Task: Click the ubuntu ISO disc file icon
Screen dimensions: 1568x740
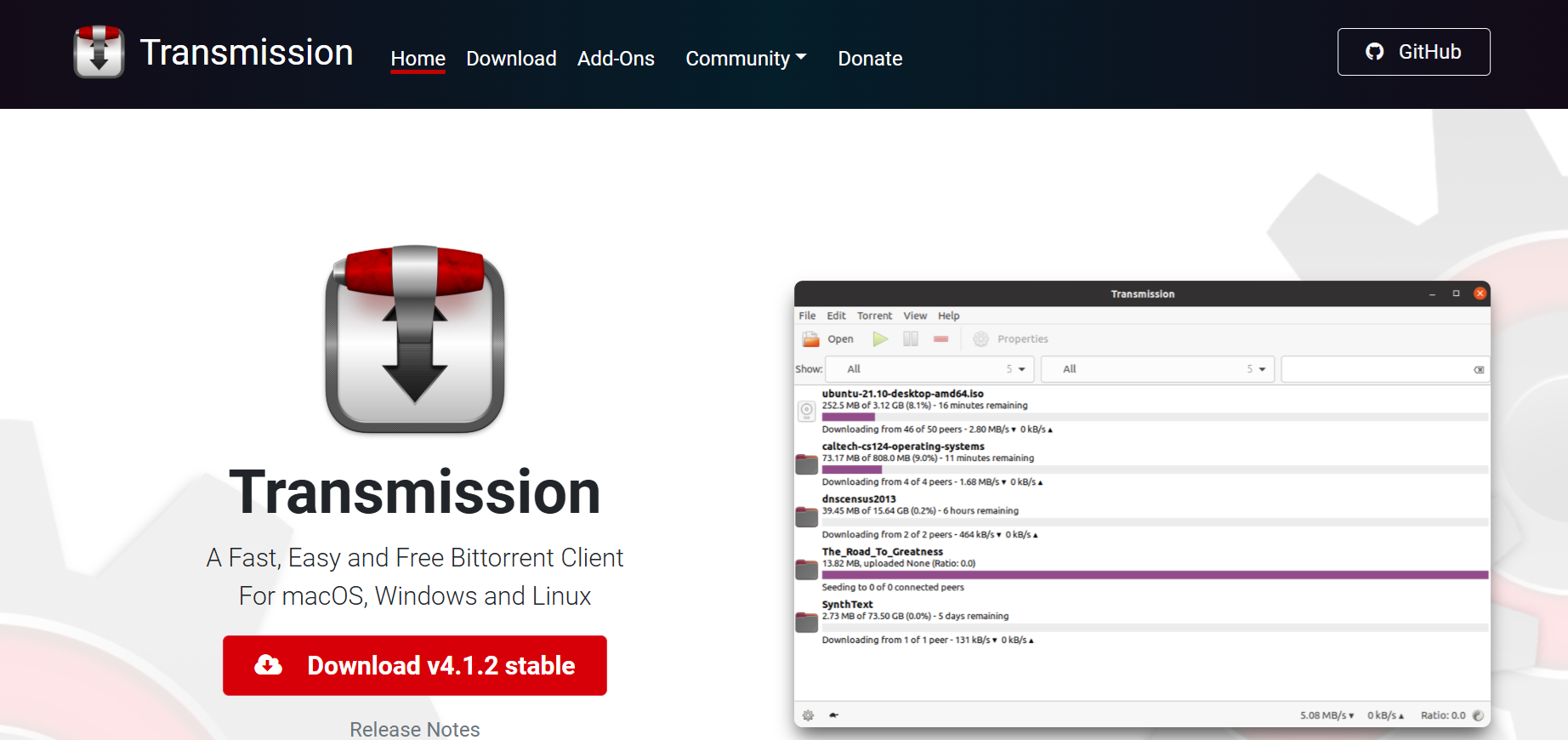Action: (807, 412)
